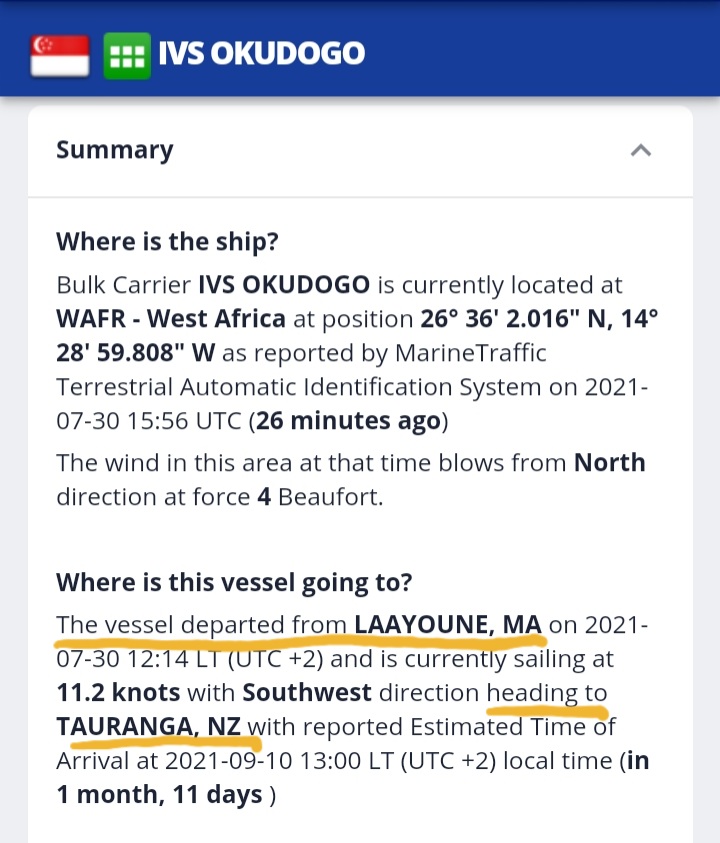
Task: Click the Summary panel header
Action: pyautogui.click(x=360, y=151)
